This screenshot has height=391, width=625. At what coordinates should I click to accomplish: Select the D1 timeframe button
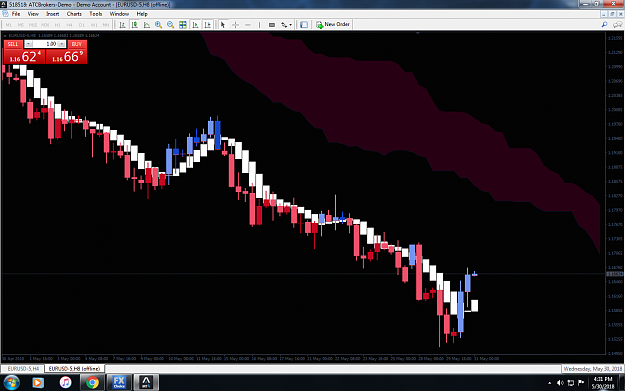(82, 25)
